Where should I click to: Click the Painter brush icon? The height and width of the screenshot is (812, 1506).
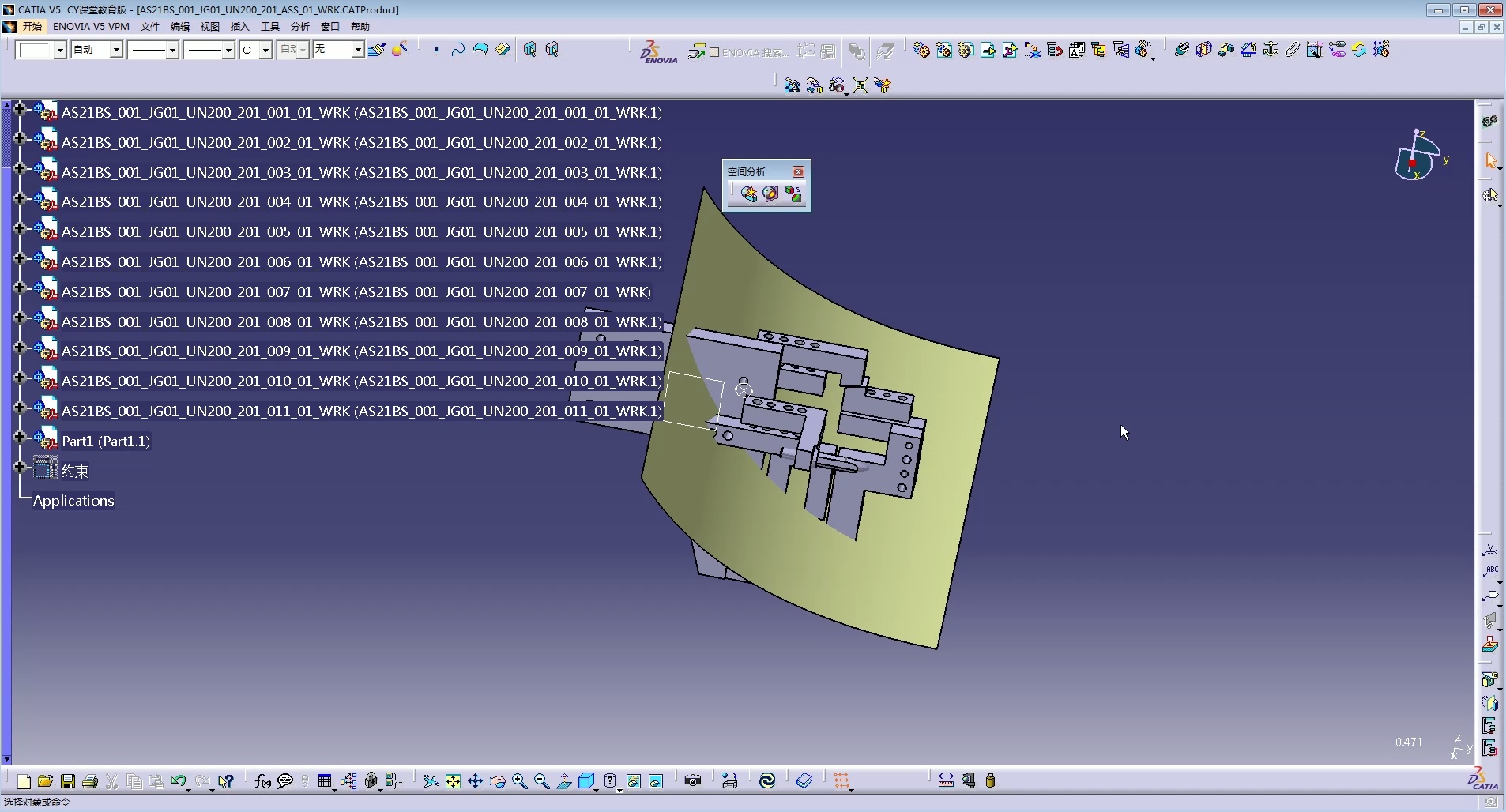[x=377, y=50]
